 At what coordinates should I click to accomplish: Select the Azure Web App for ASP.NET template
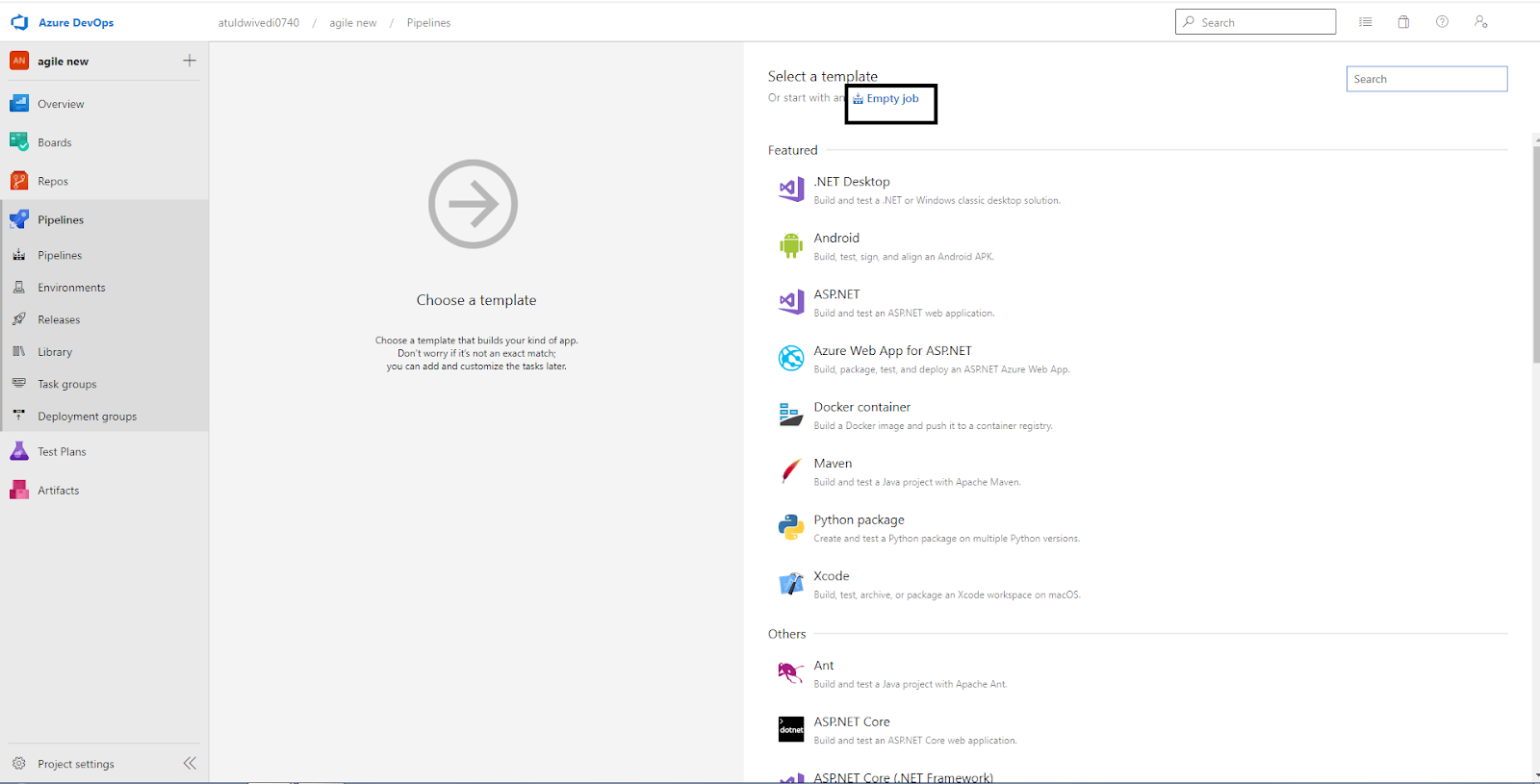[x=892, y=351]
